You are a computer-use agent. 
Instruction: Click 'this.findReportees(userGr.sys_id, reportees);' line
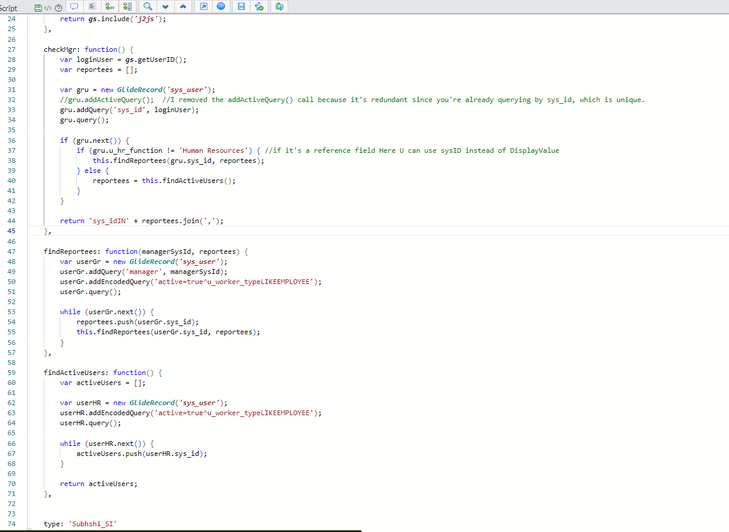[168, 332]
